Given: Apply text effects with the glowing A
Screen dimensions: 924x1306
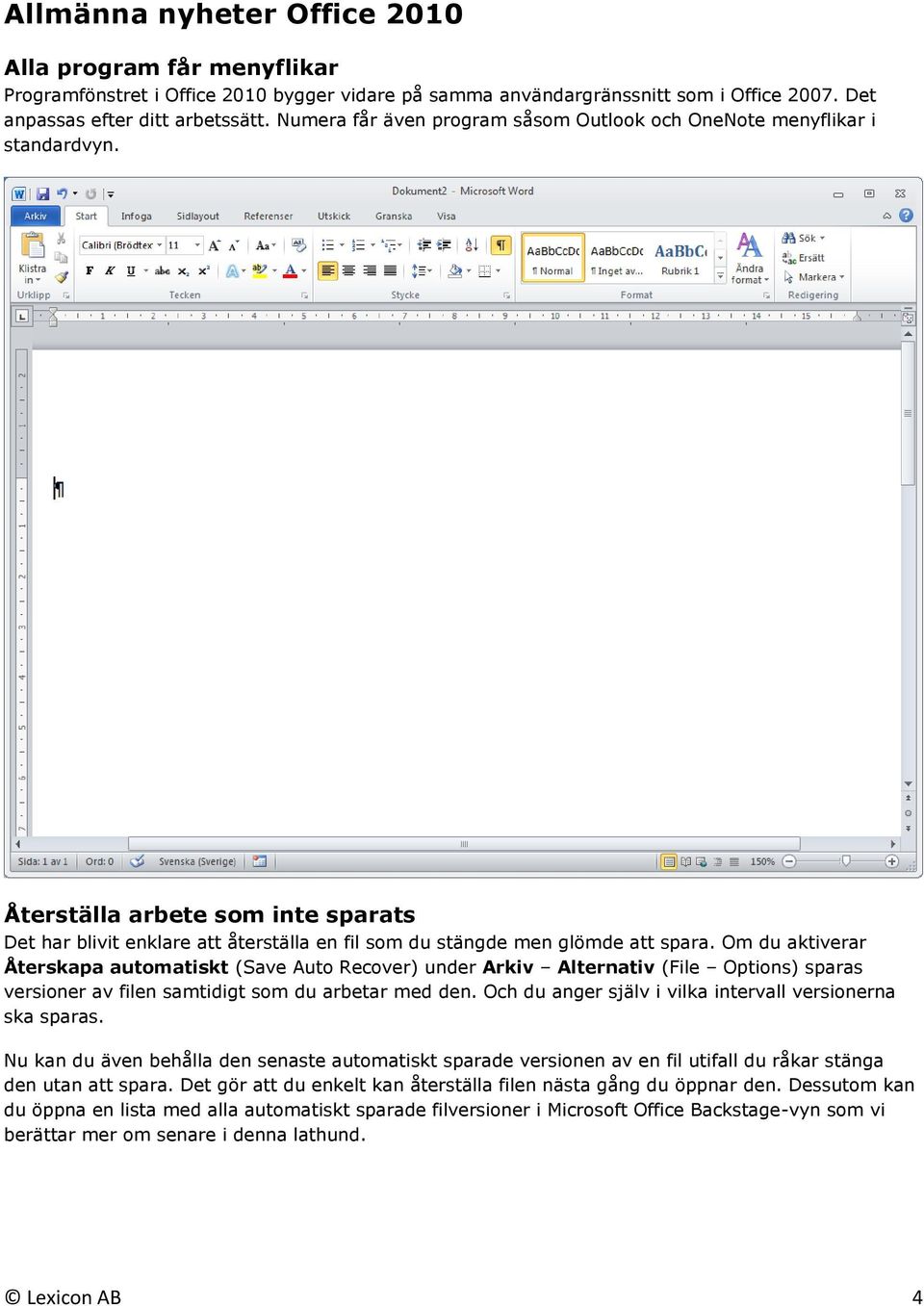Looking at the screenshot, I should [232, 271].
